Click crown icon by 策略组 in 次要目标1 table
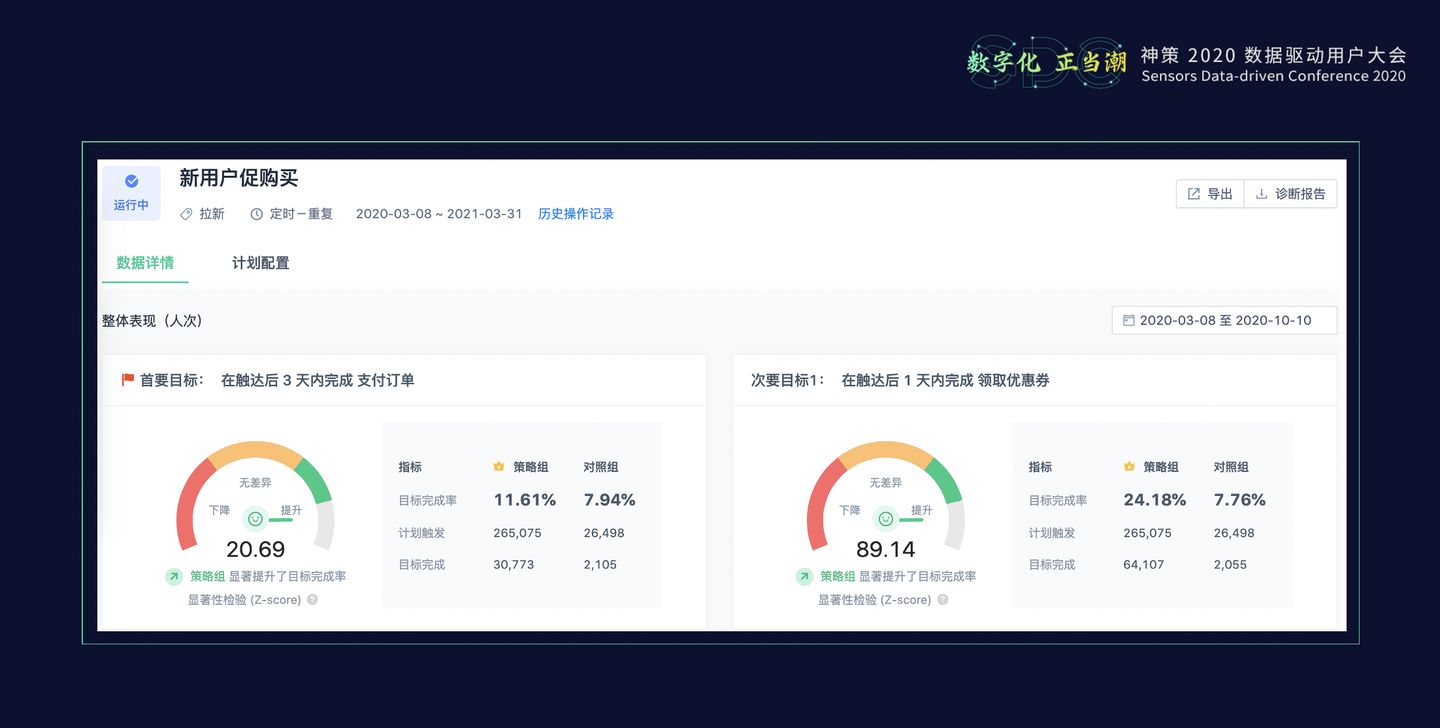 click(1129, 467)
